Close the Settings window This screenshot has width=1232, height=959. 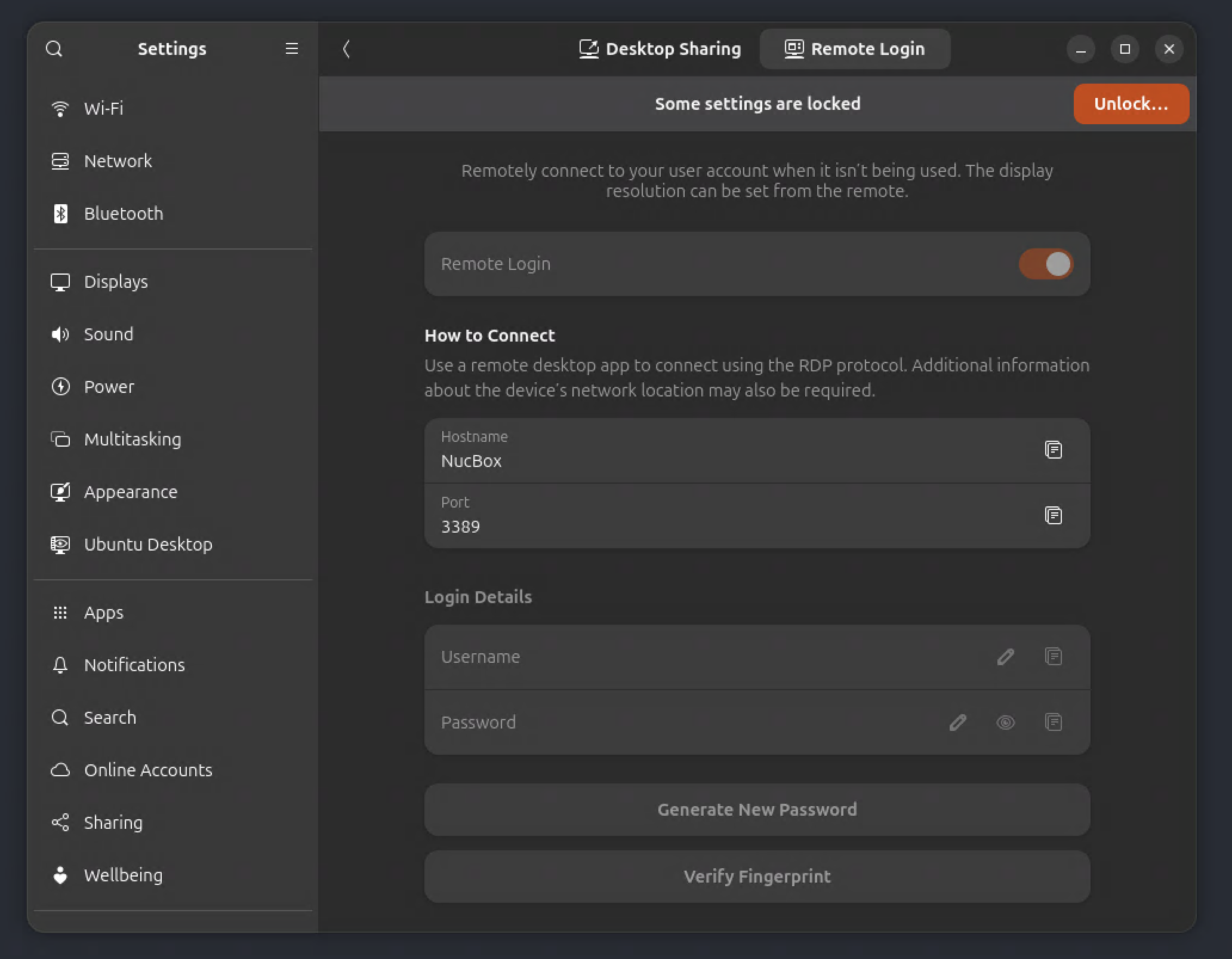(x=1169, y=49)
